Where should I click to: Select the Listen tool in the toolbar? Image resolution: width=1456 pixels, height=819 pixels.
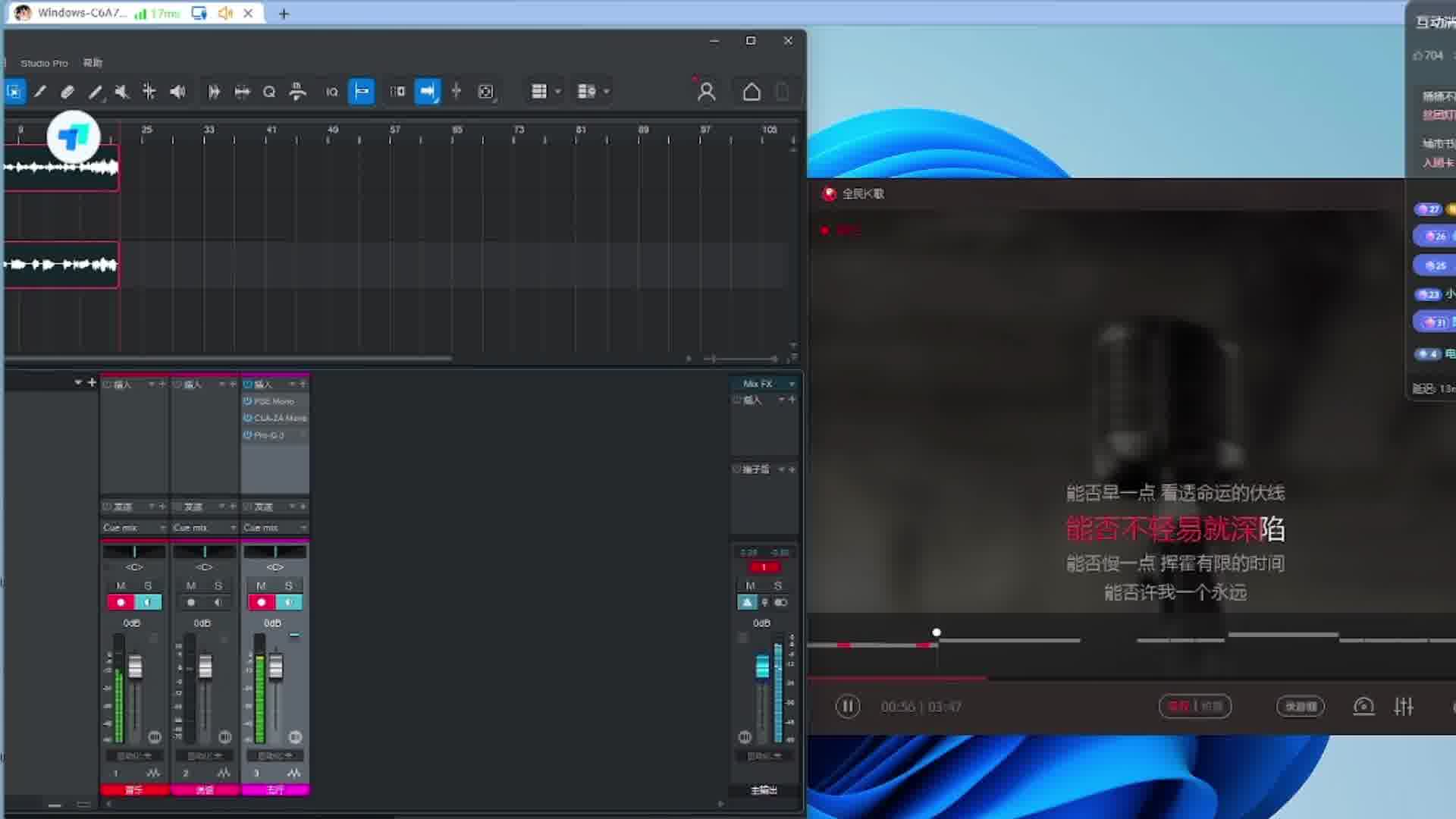click(177, 91)
